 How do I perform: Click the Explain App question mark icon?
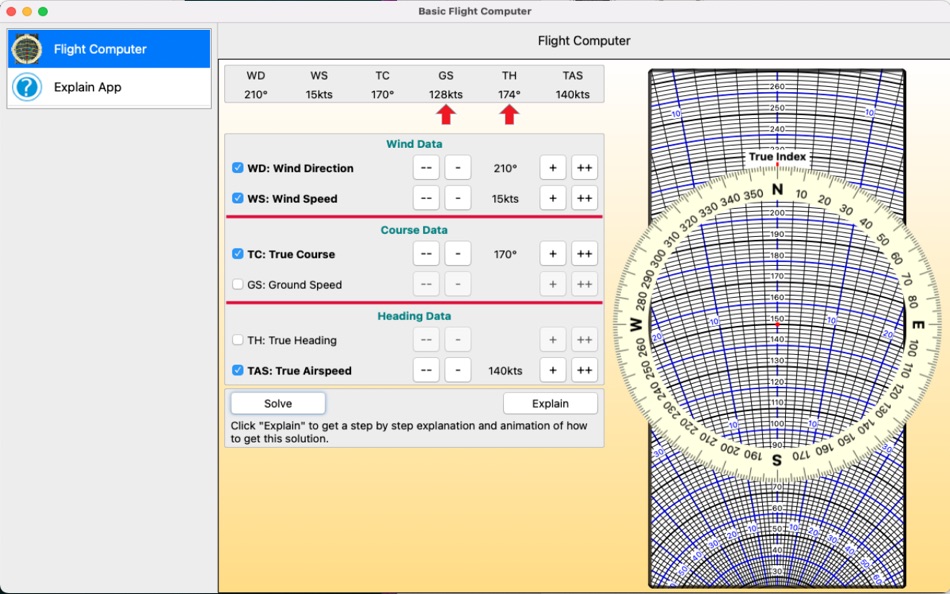tap(27, 87)
